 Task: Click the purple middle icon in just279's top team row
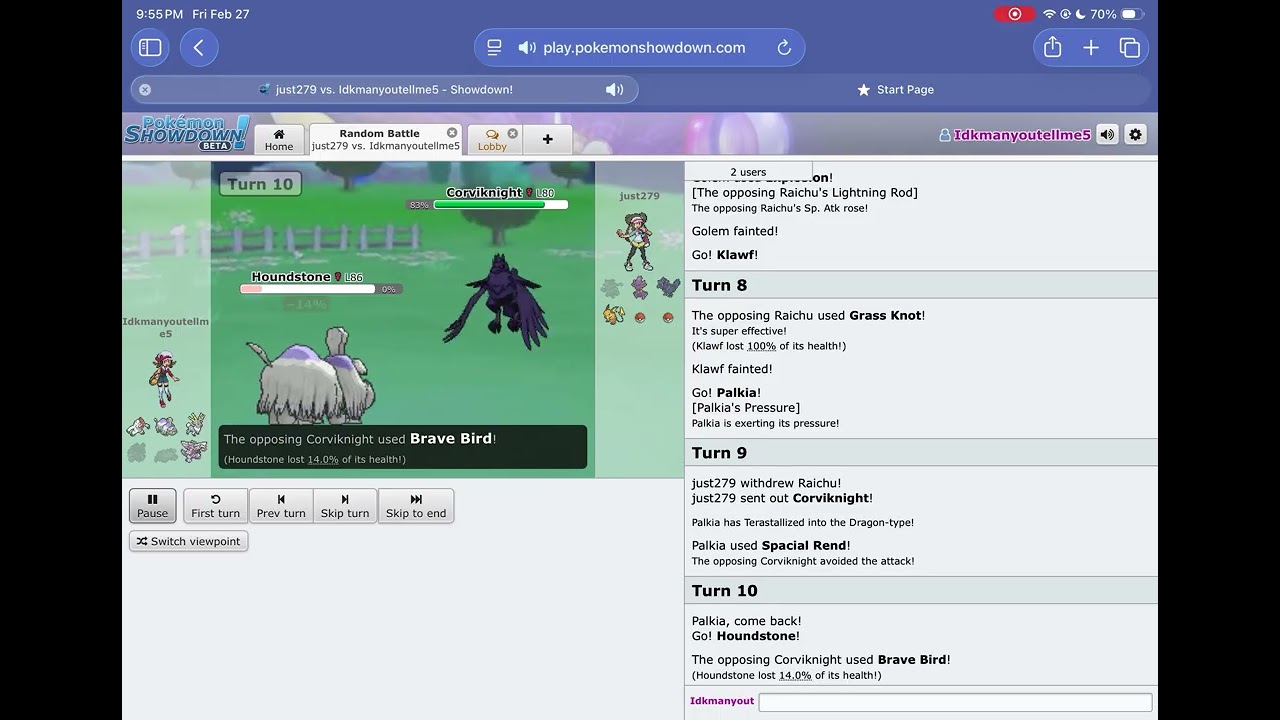pos(639,287)
